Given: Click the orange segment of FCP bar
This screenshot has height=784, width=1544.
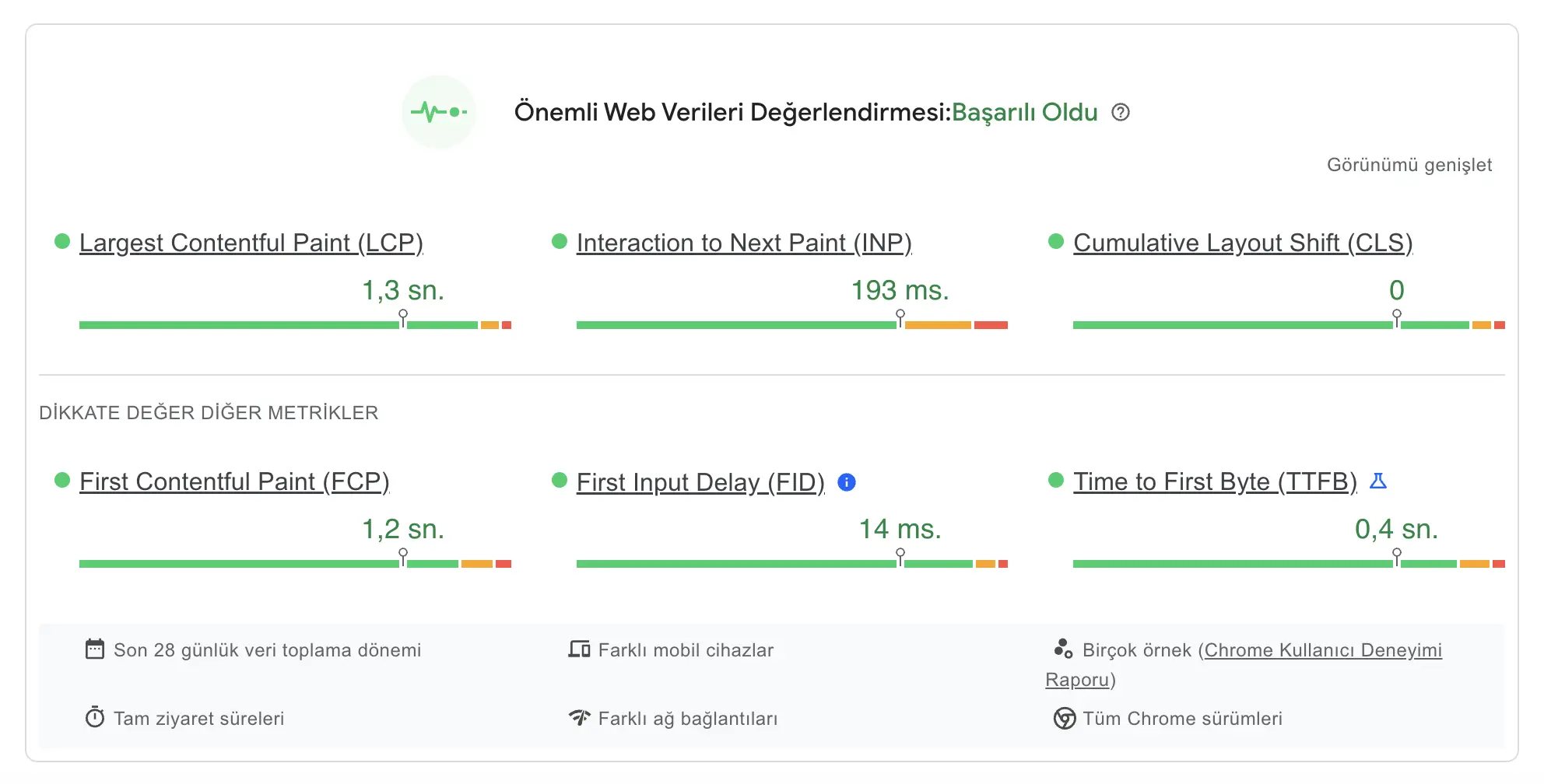Looking at the screenshot, I should coord(477,564).
